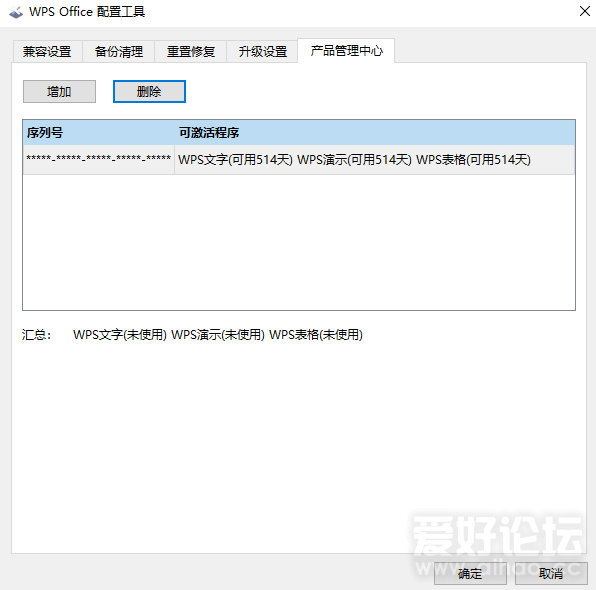Open the 备份清理 tab

[119, 51]
